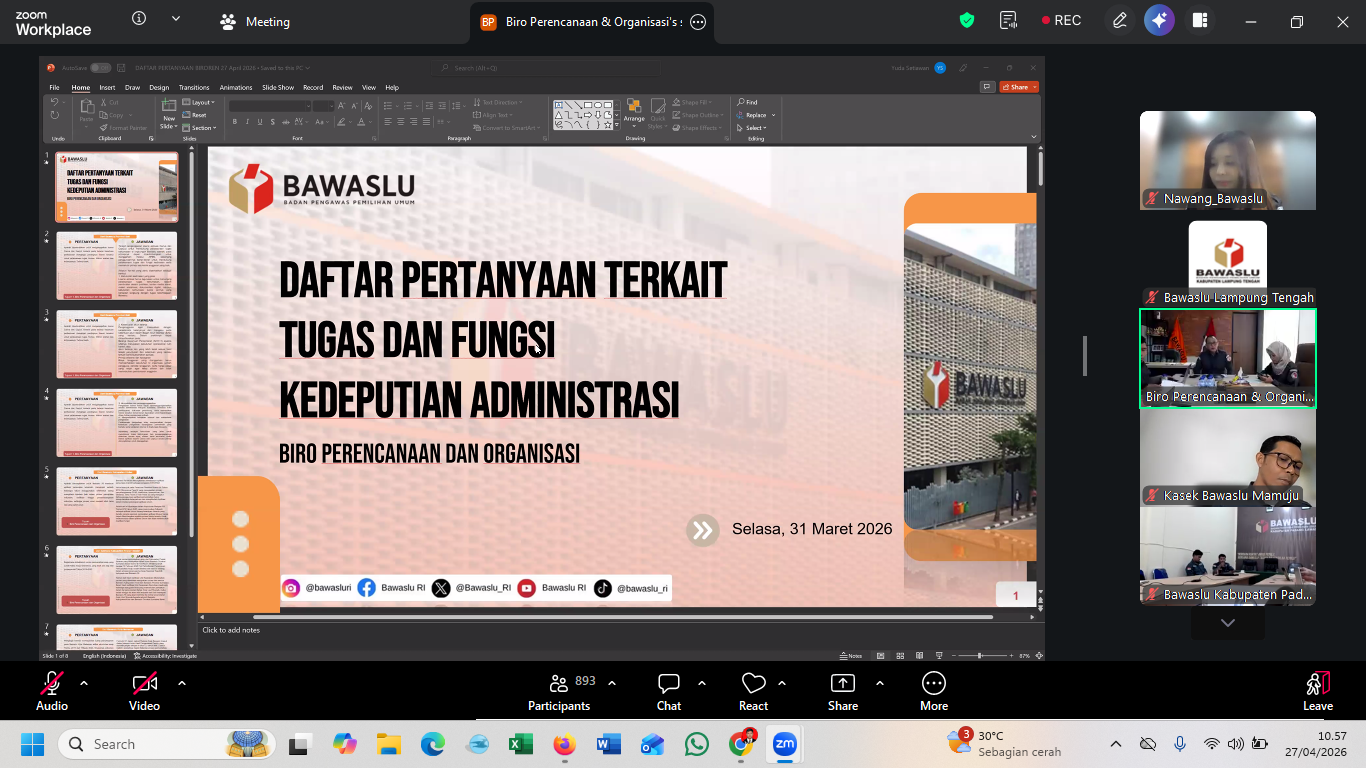Leave the Zoom meeting
The image size is (1366, 768).
coord(1317,691)
